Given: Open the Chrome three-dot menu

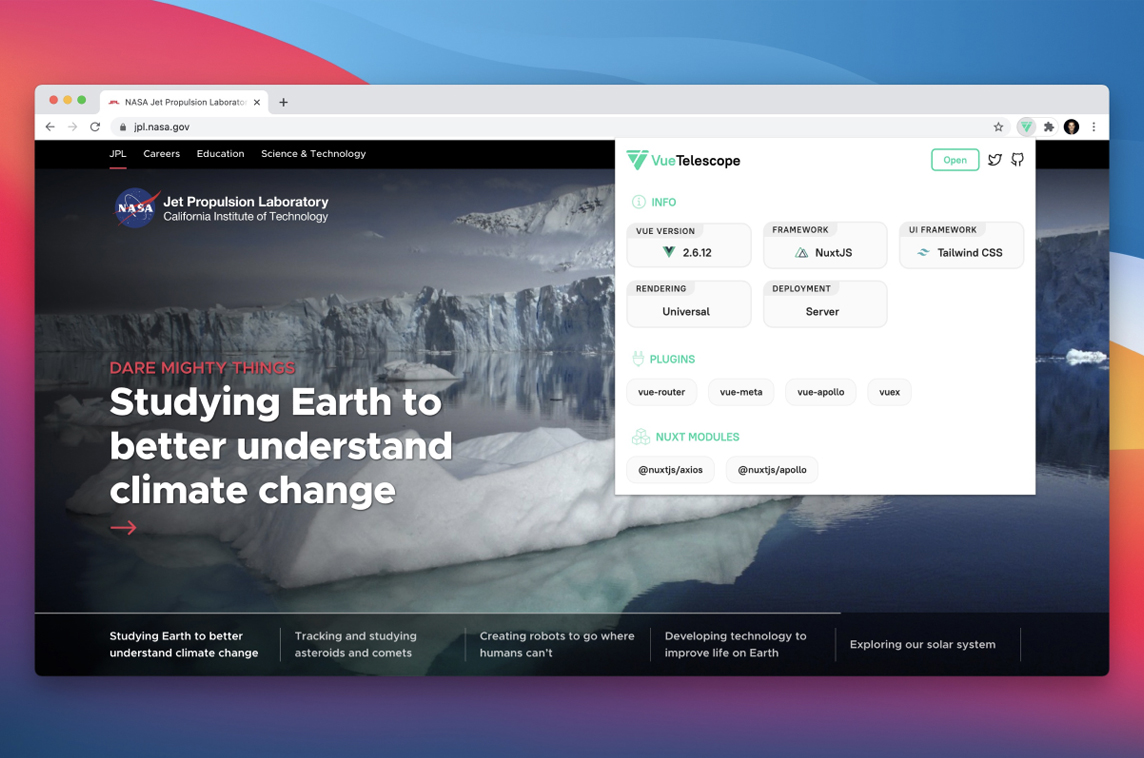Looking at the screenshot, I should (1094, 127).
